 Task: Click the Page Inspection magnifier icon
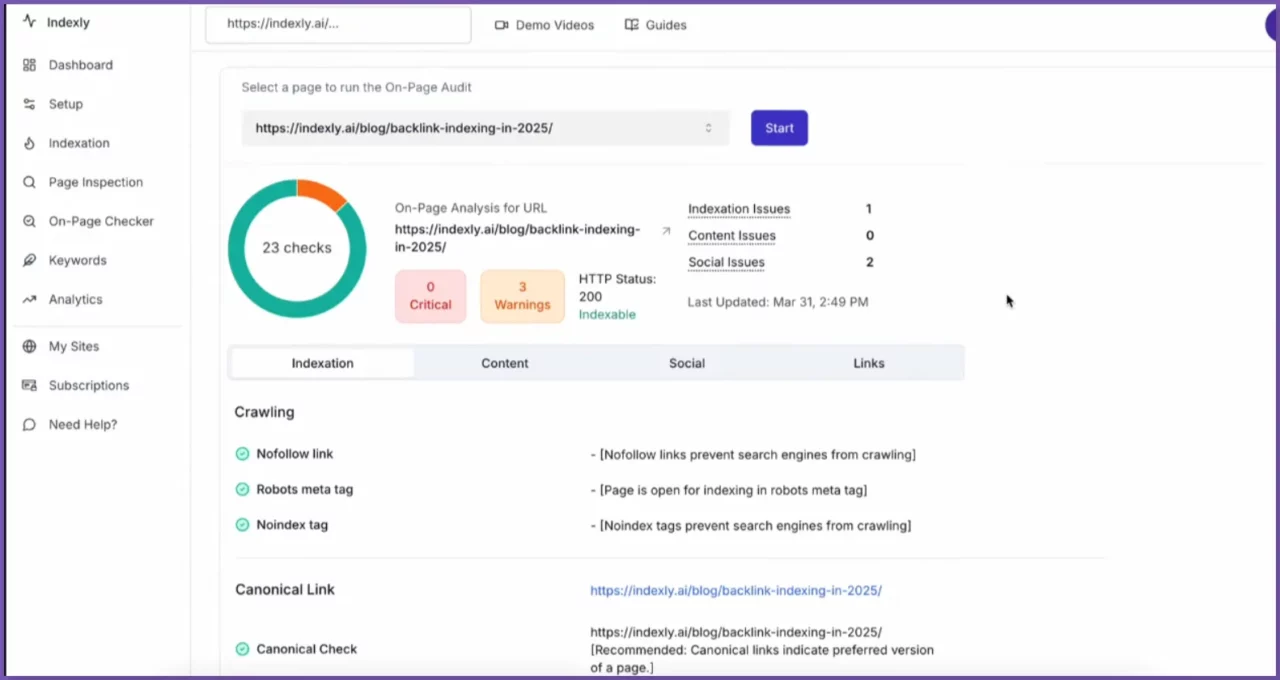29,182
